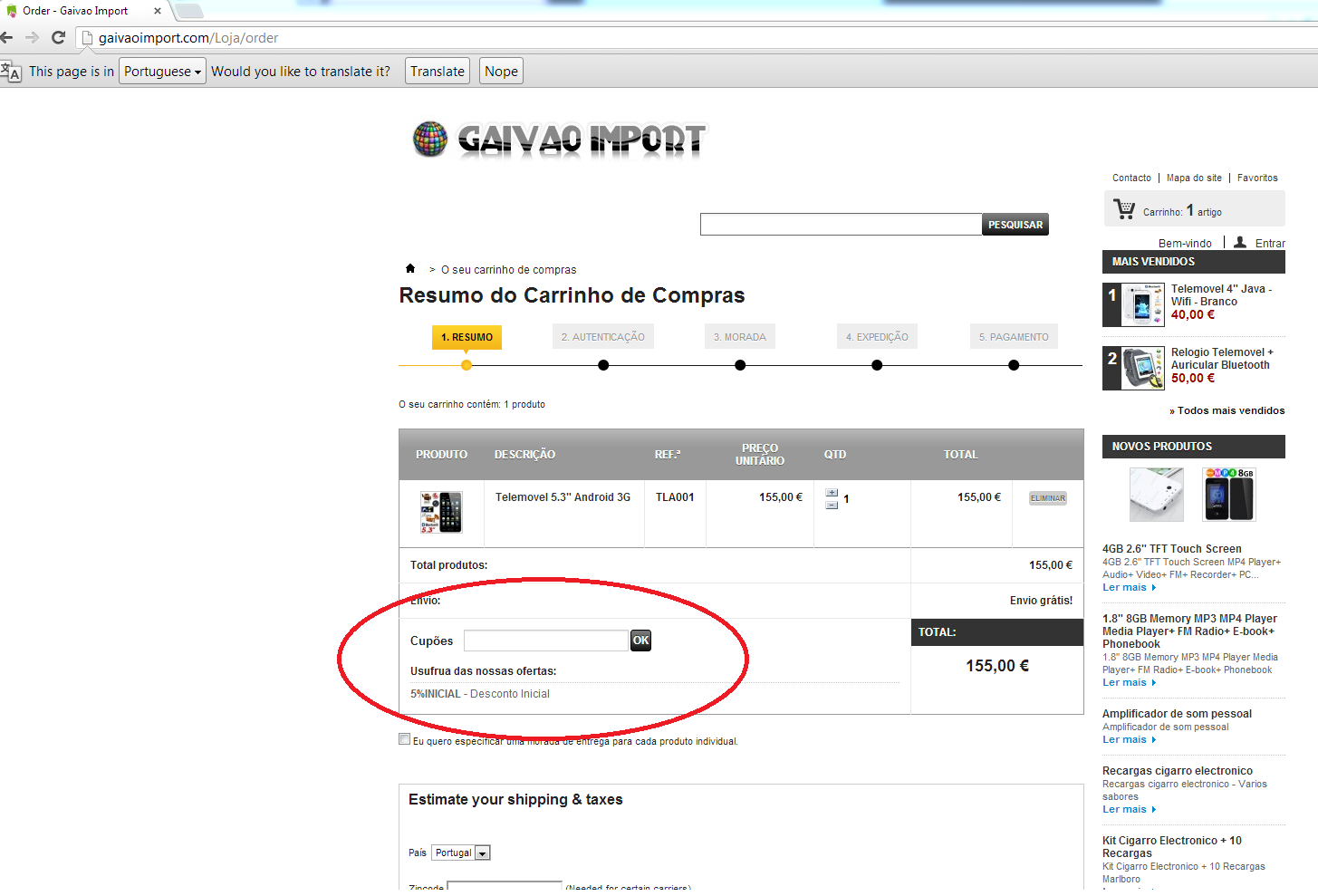Image resolution: width=1318 pixels, height=896 pixels.
Task: Click the 5%INICIAL discount offer link
Action: point(480,694)
